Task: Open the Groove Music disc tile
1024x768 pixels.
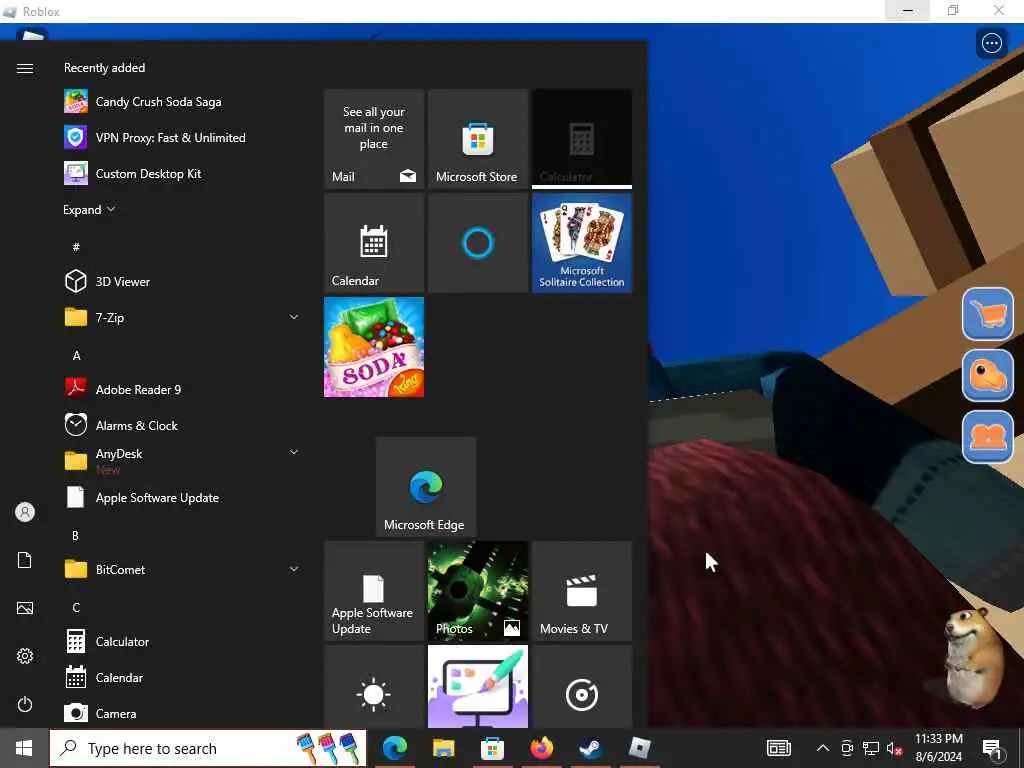Action: pyautogui.click(x=581, y=686)
